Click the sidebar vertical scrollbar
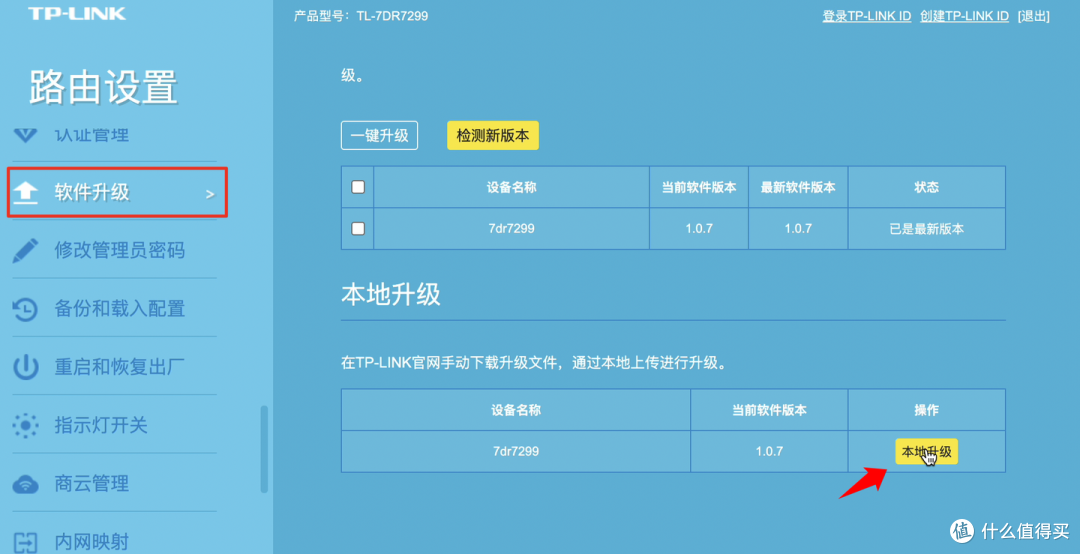1080x554 pixels. [x=264, y=449]
